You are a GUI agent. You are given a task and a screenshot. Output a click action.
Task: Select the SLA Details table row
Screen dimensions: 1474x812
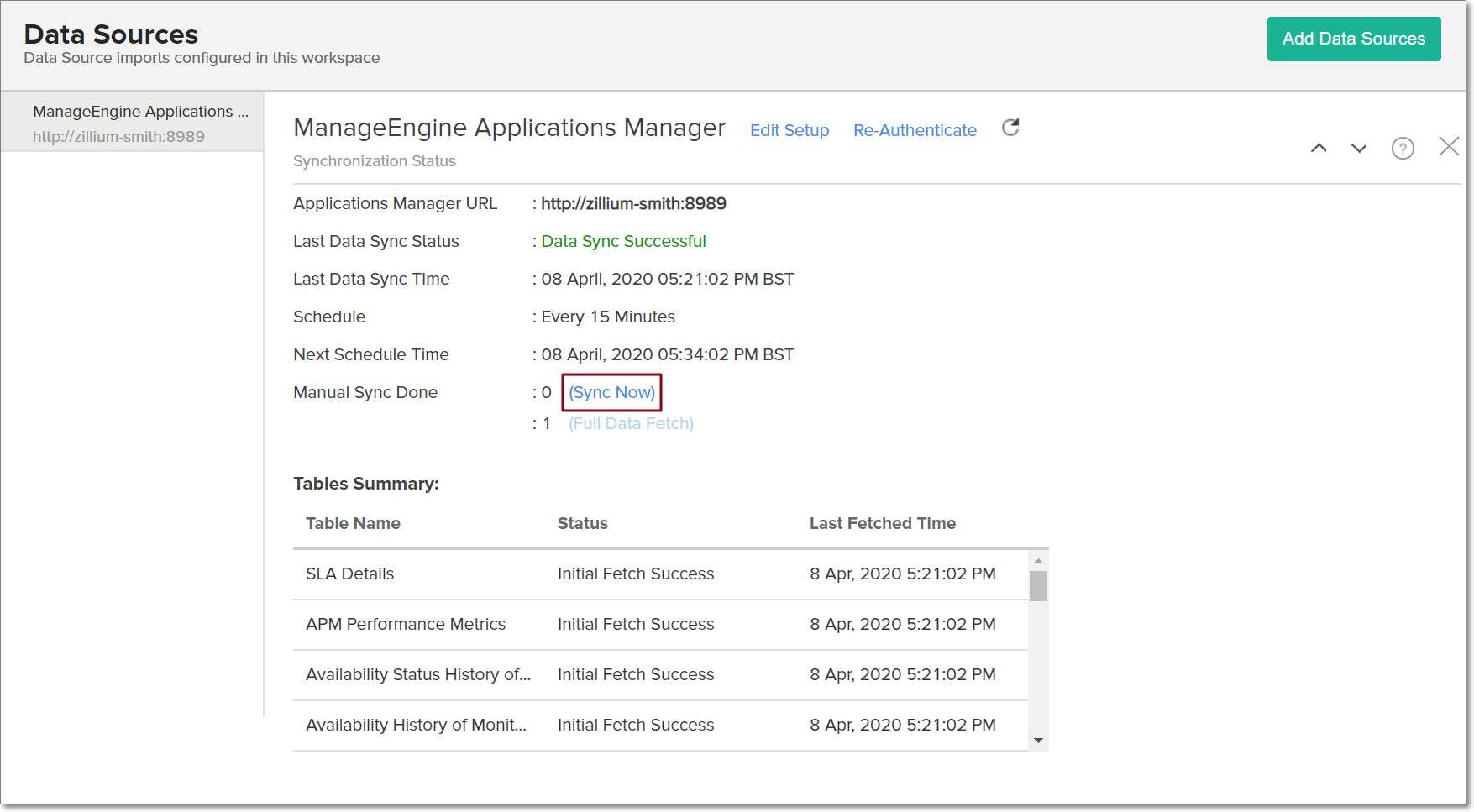click(349, 574)
